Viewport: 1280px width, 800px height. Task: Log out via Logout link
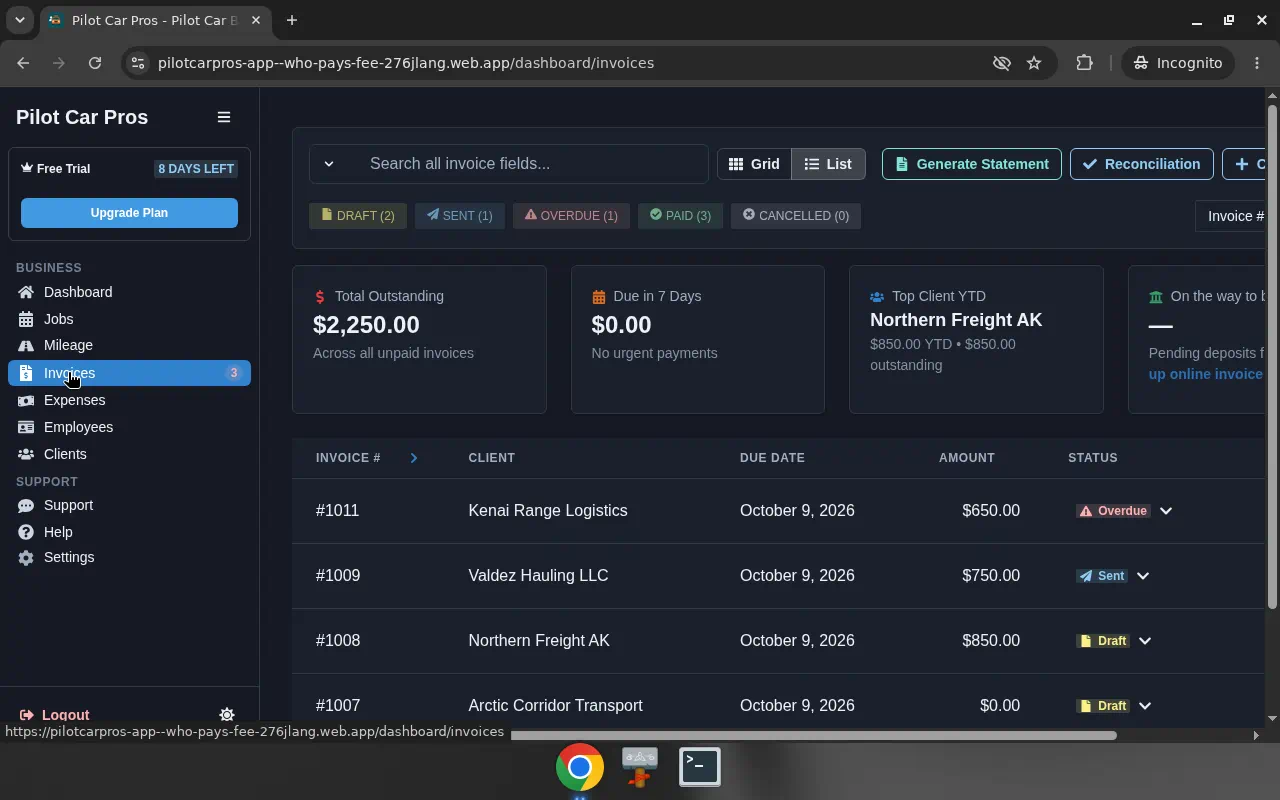click(x=55, y=714)
